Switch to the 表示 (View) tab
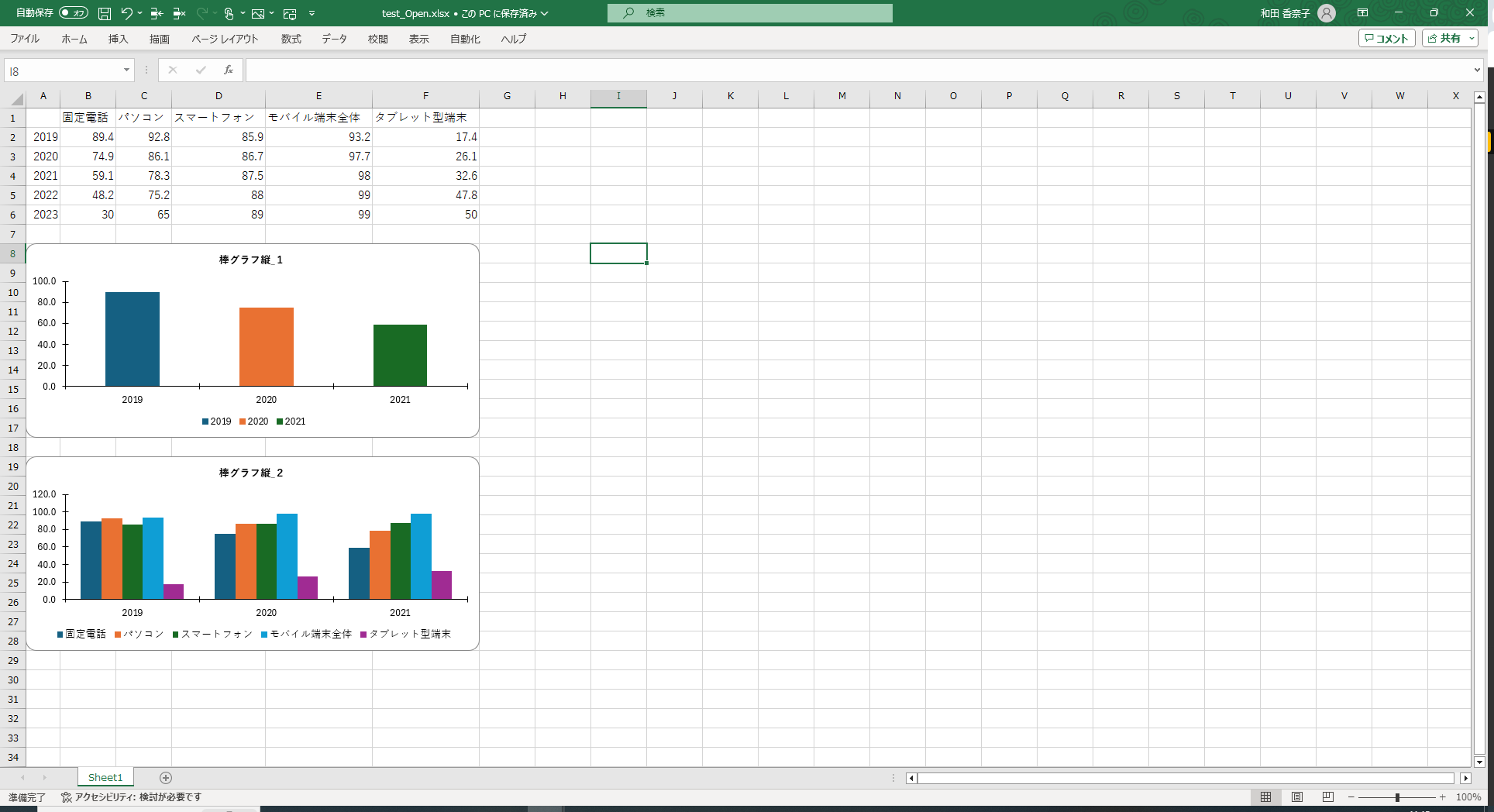 [419, 39]
